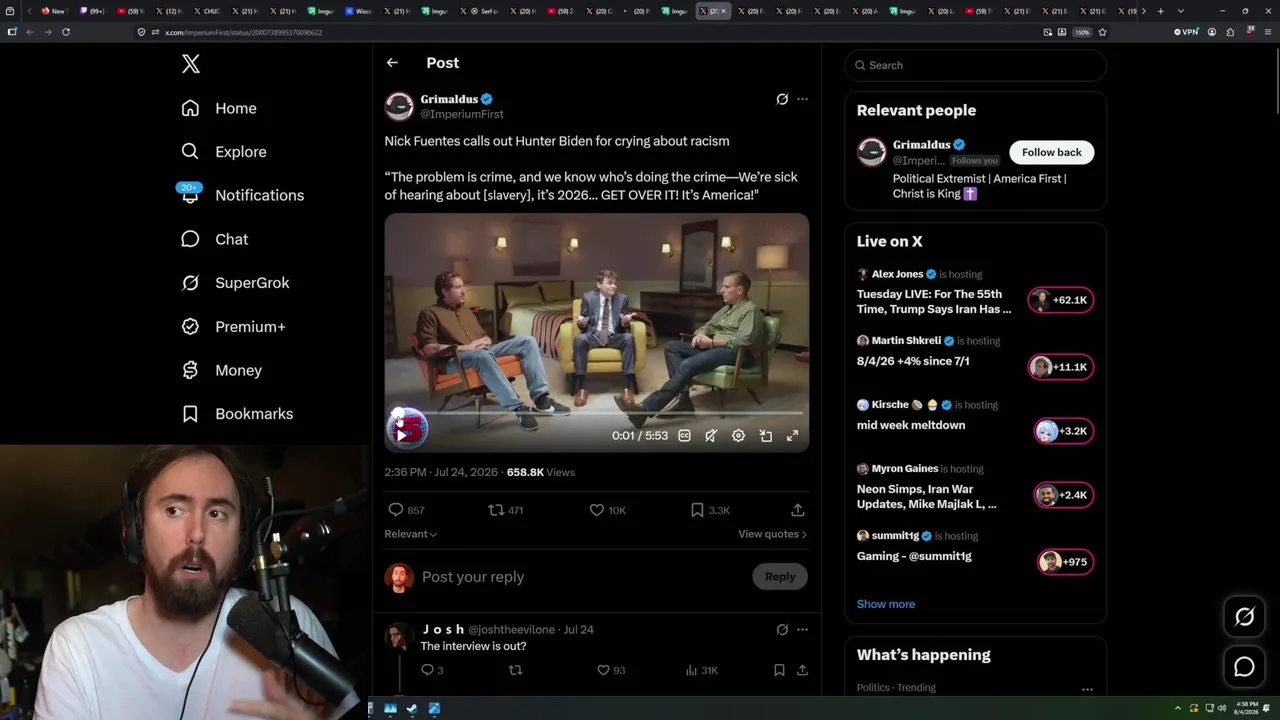The image size is (1280, 720).
Task: Join Myron Gaines's live space with +2.4K
Action: click(x=1063, y=495)
